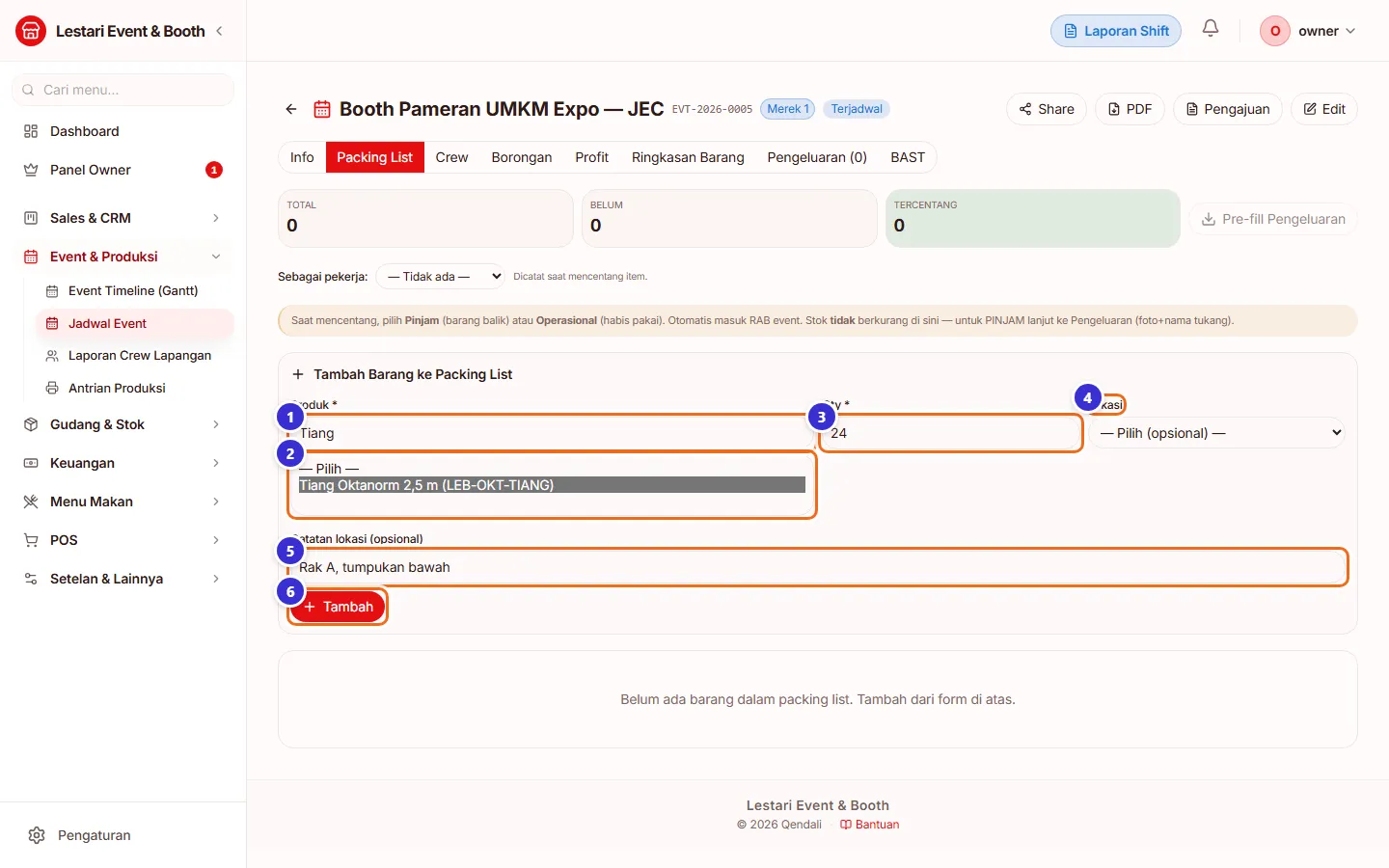Click the Edit button
This screenshot has height=868, width=1389.
[x=1324, y=109]
